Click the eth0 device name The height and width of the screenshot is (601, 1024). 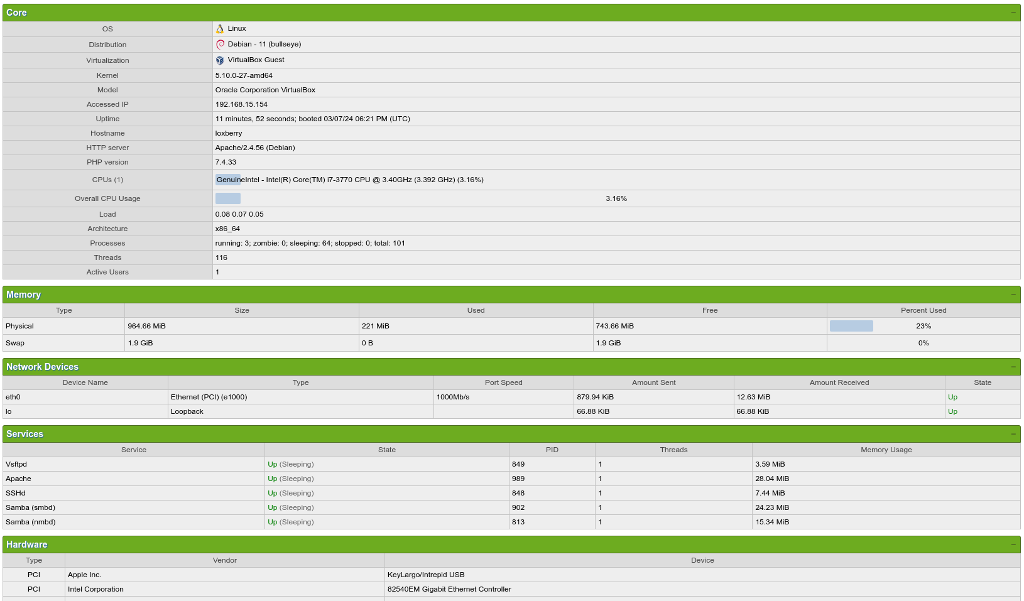[13, 397]
